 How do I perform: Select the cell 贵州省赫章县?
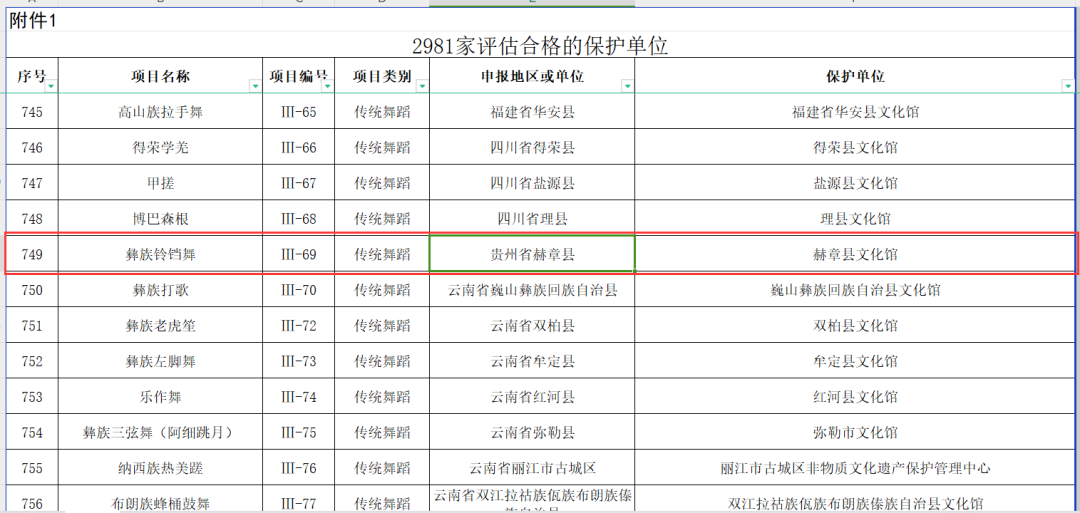pyautogui.click(x=532, y=255)
